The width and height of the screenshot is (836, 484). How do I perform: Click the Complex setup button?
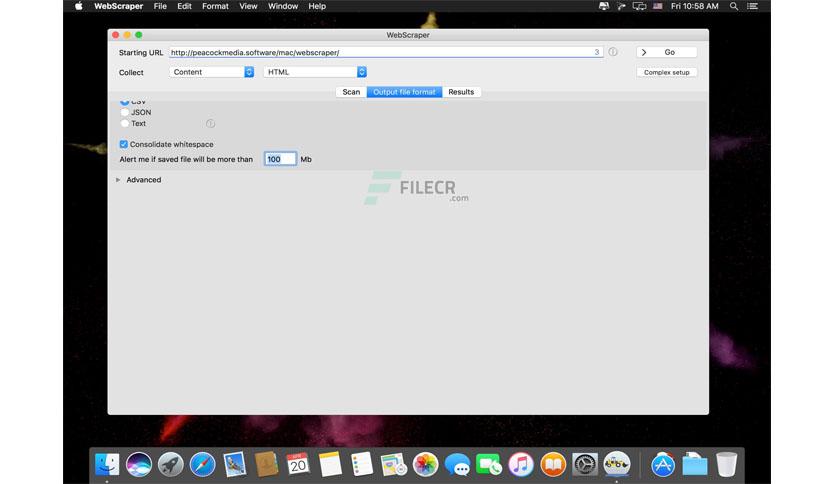pos(666,72)
